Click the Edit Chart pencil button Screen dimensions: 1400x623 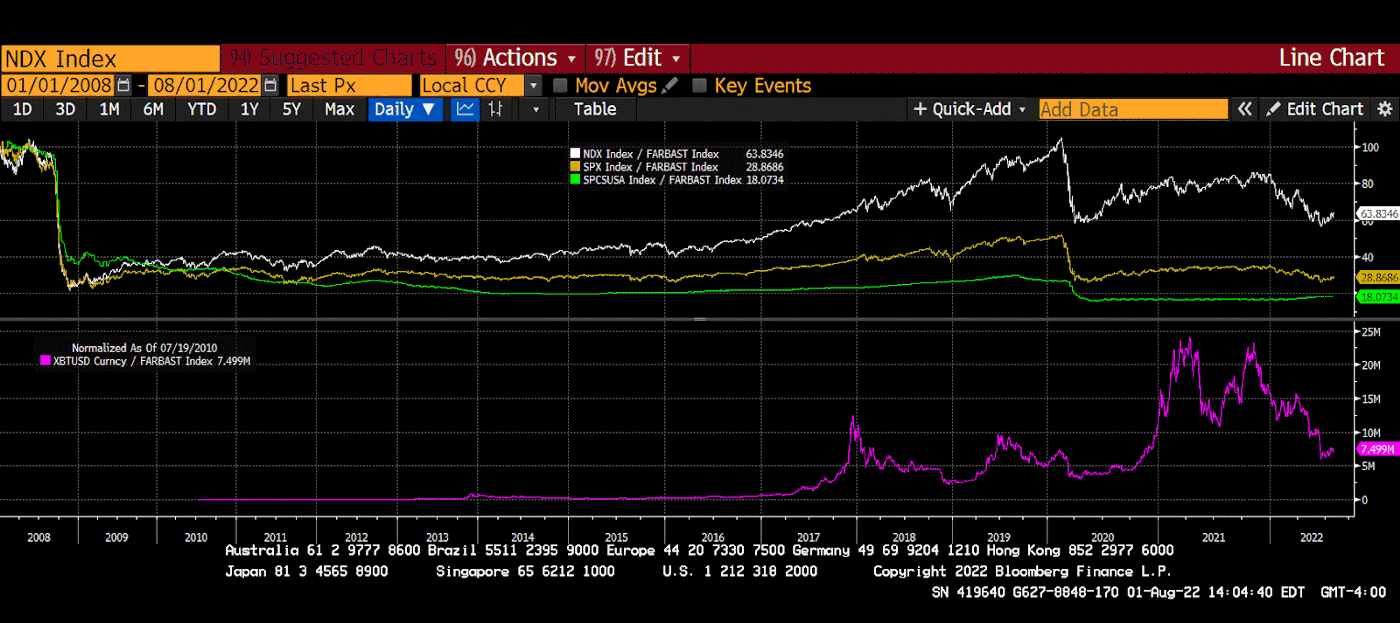tap(1315, 109)
